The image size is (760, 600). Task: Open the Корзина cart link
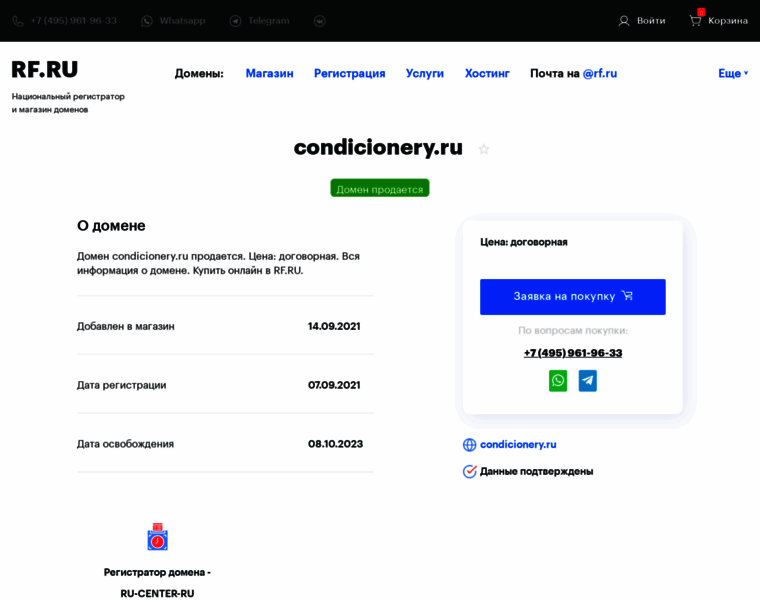(x=728, y=21)
